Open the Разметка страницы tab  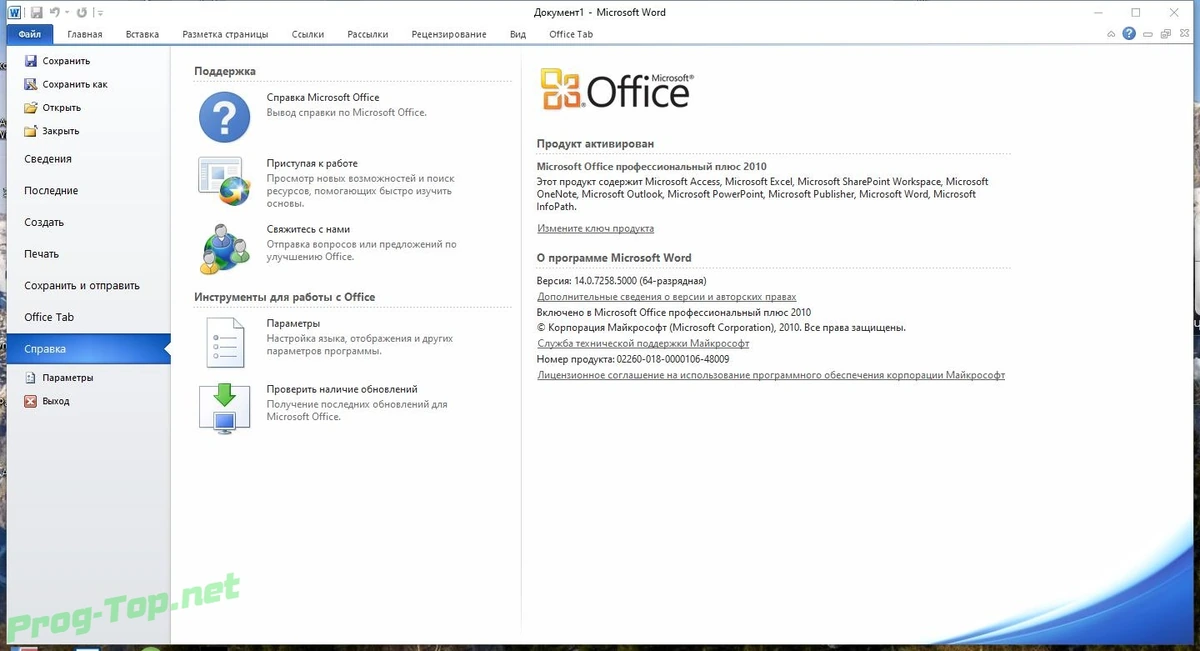click(x=225, y=34)
